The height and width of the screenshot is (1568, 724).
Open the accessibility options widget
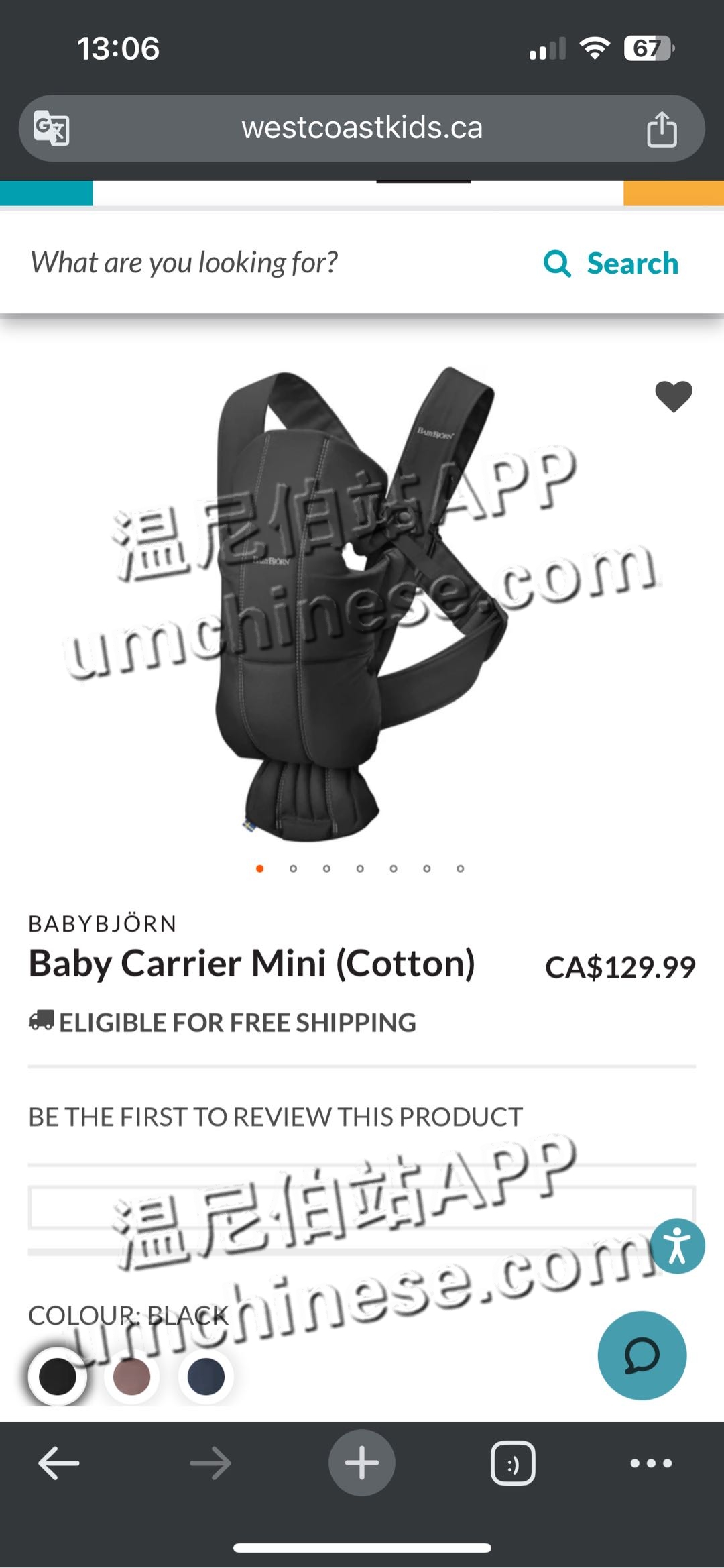pyautogui.click(x=677, y=1246)
